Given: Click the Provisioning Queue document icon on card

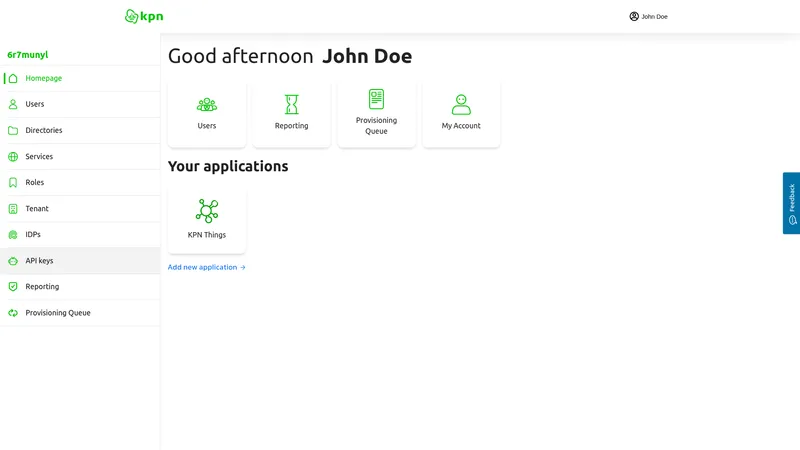Looking at the screenshot, I should click(376, 99).
